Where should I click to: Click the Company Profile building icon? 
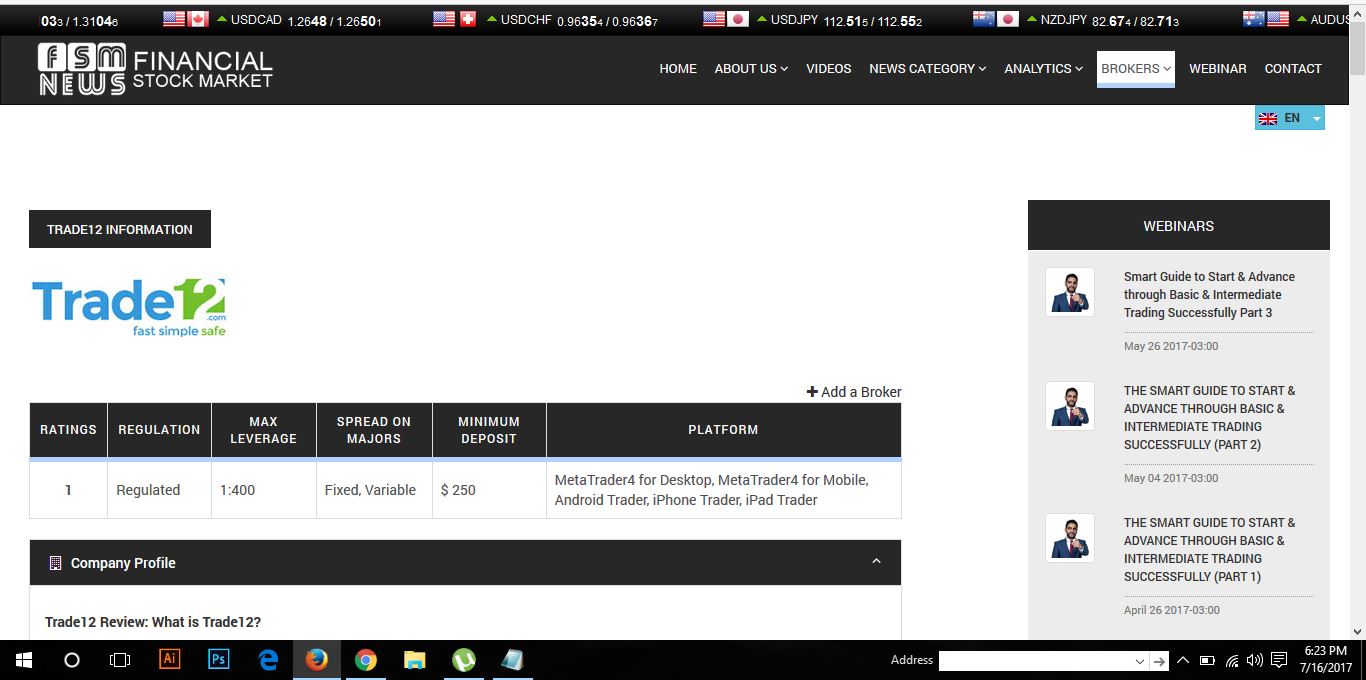click(x=55, y=563)
